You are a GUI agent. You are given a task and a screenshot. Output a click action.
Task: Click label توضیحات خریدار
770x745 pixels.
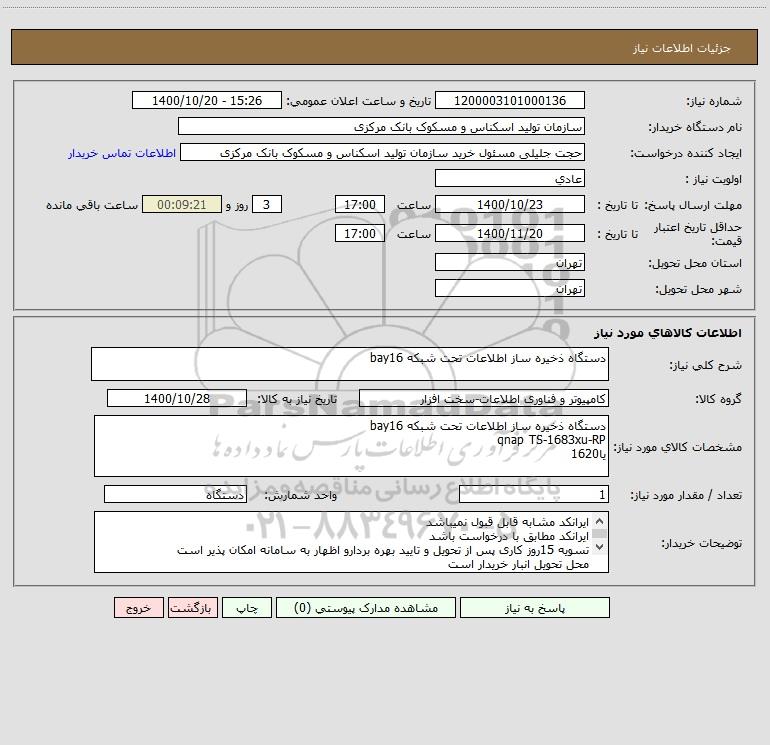[x=702, y=543]
